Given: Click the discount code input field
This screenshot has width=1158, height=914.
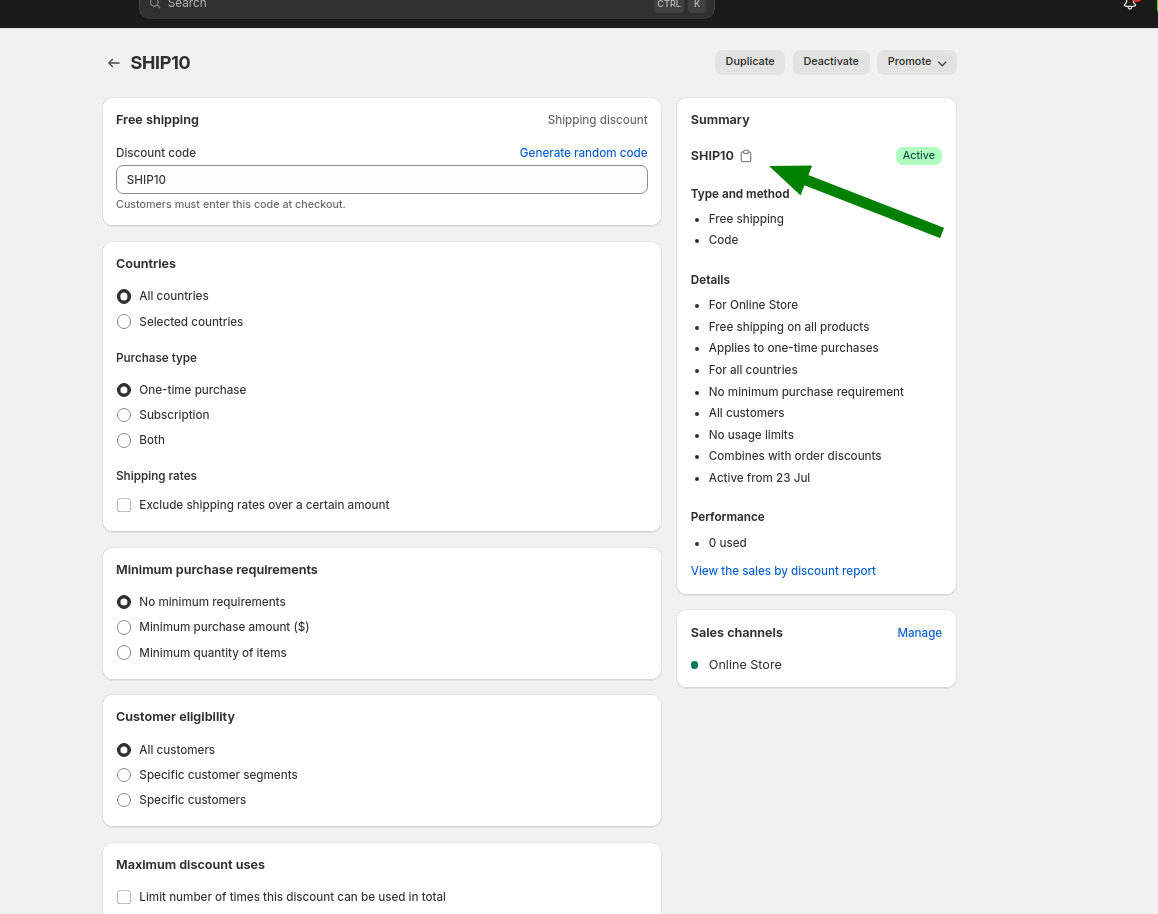Looking at the screenshot, I should pos(381,180).
